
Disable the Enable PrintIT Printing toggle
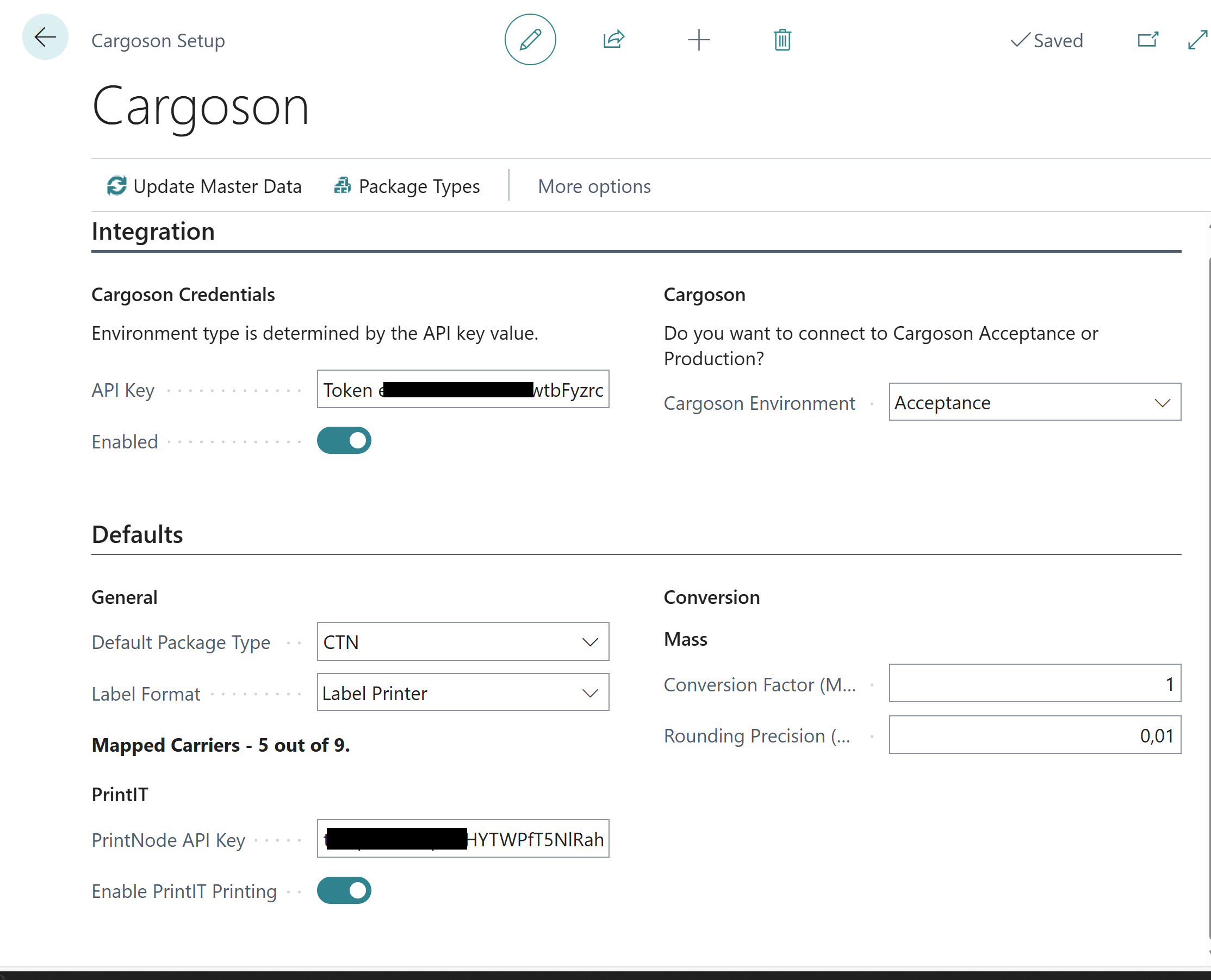click(x=344, y=890)
